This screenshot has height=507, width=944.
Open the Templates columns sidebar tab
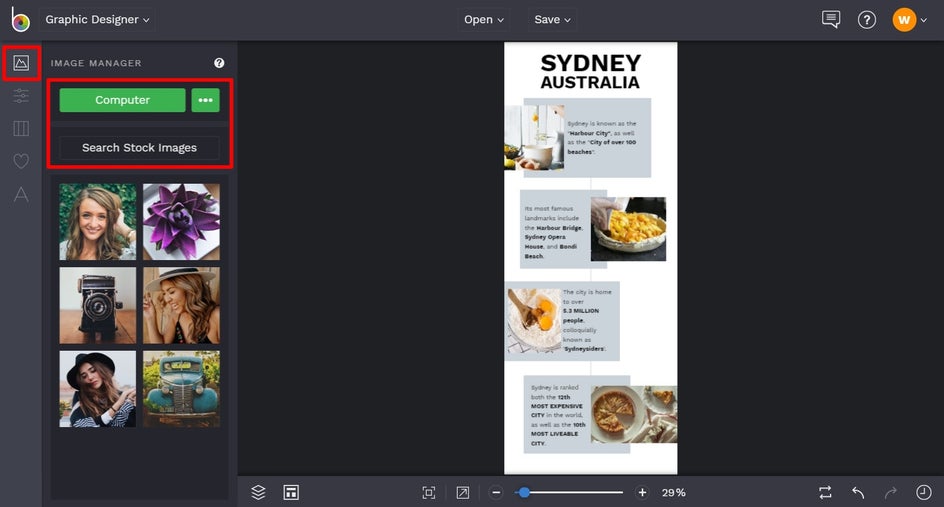coord(21,128)
